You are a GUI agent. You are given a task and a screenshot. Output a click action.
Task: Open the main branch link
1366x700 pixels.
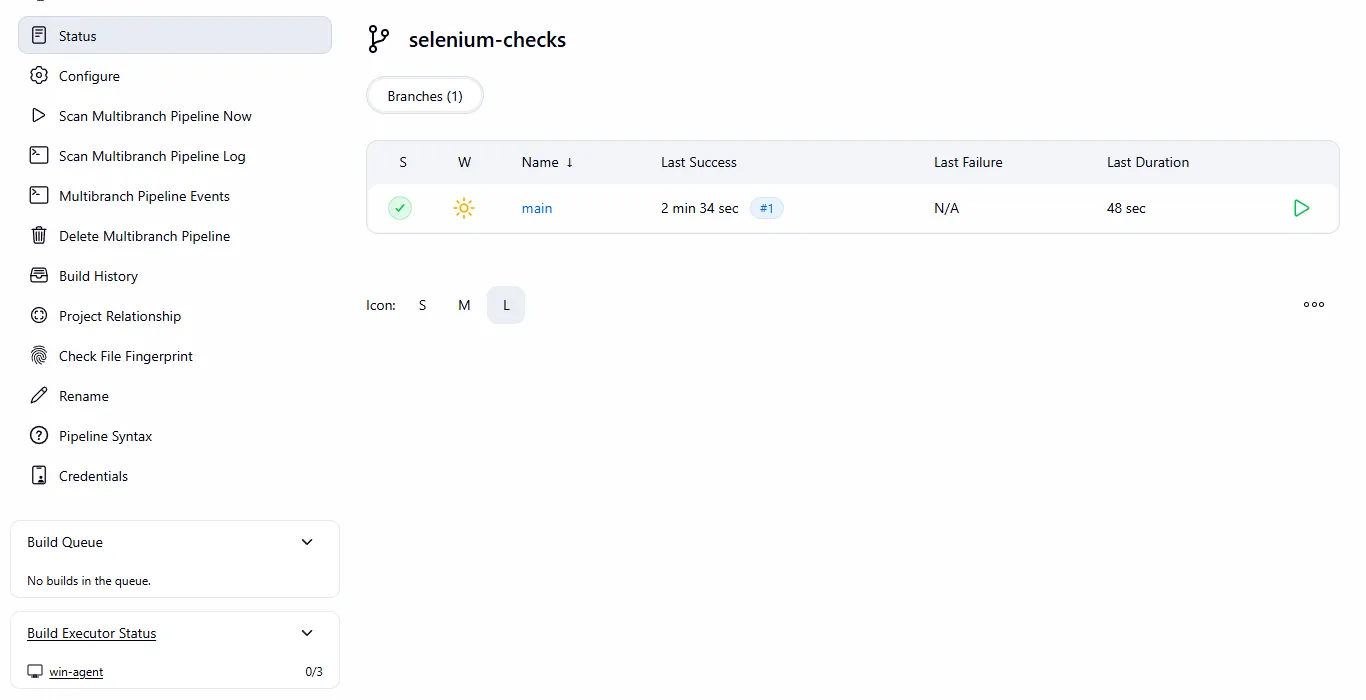click(537, 208)
